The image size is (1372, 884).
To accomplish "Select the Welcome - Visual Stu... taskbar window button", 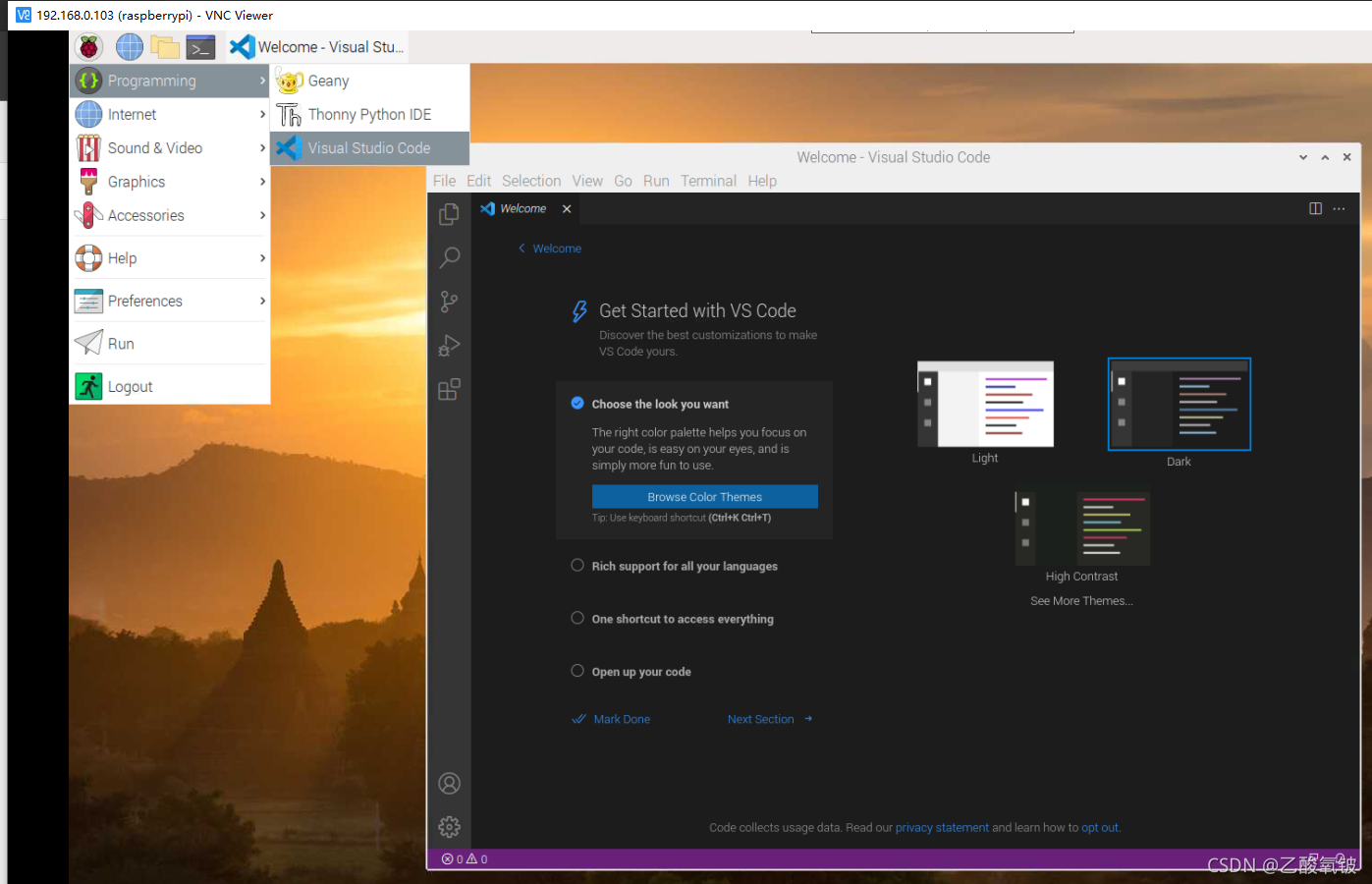I will pos(316,47).
